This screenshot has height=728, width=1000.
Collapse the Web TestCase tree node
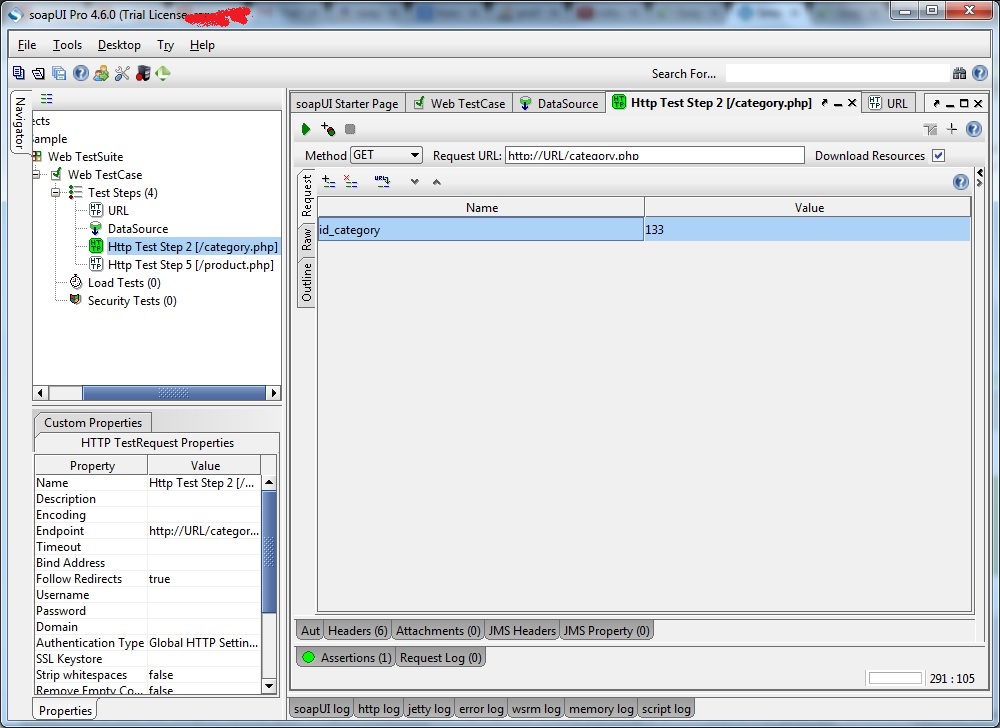click(36, 175)
